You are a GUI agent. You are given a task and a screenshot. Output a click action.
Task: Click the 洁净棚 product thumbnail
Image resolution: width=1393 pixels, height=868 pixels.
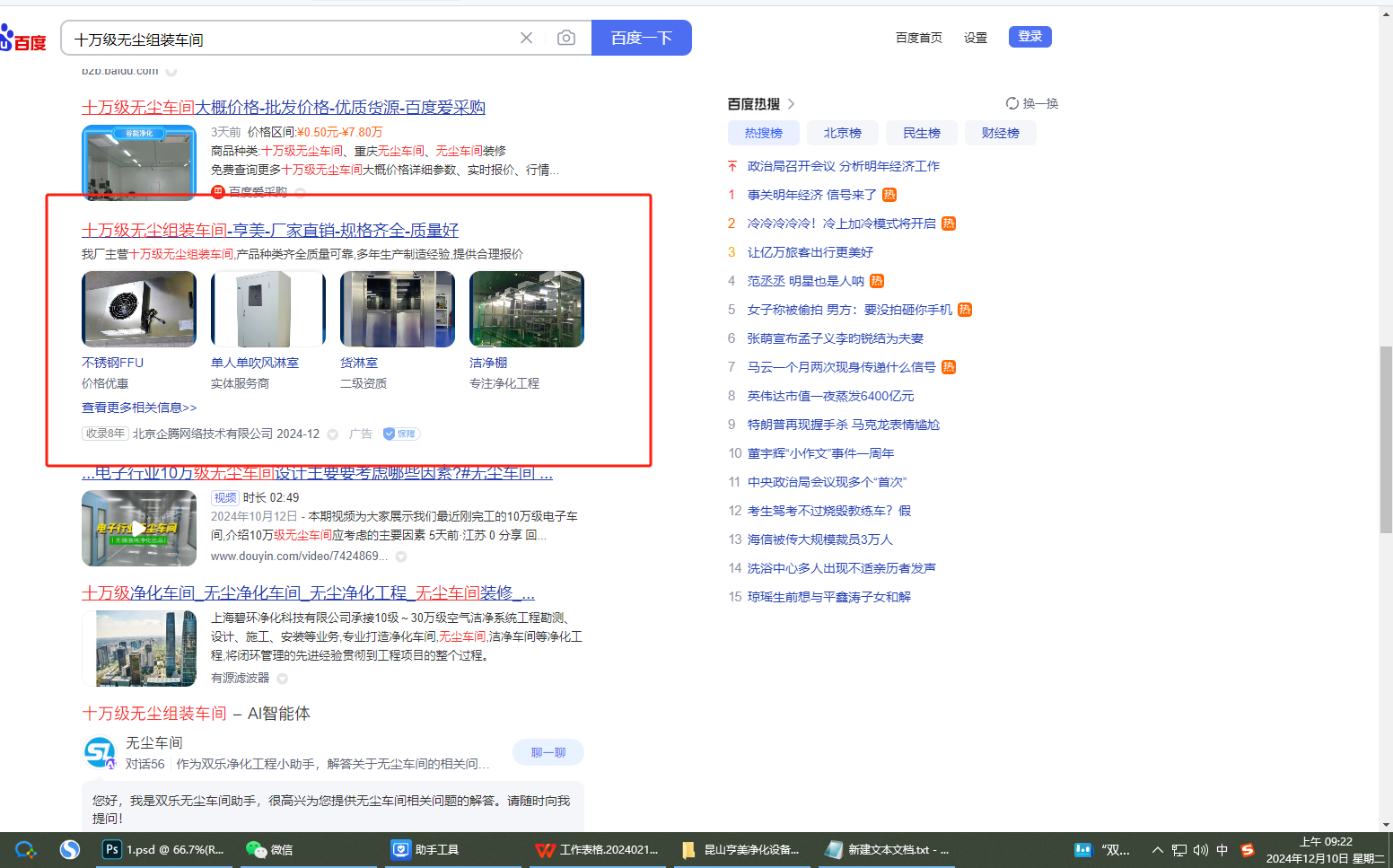526,309
